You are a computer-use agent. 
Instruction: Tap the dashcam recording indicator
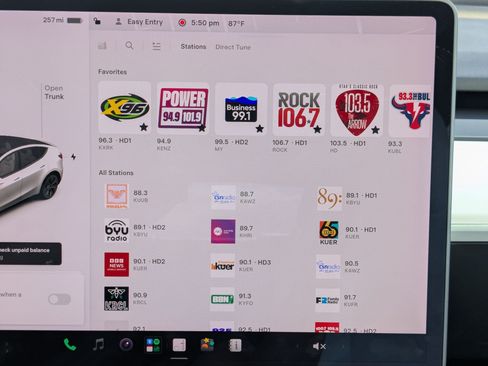click(182, 23)
